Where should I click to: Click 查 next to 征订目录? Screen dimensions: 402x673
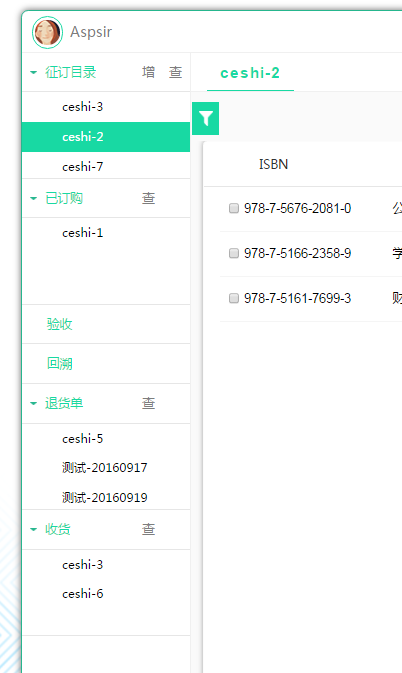(175, 72)
